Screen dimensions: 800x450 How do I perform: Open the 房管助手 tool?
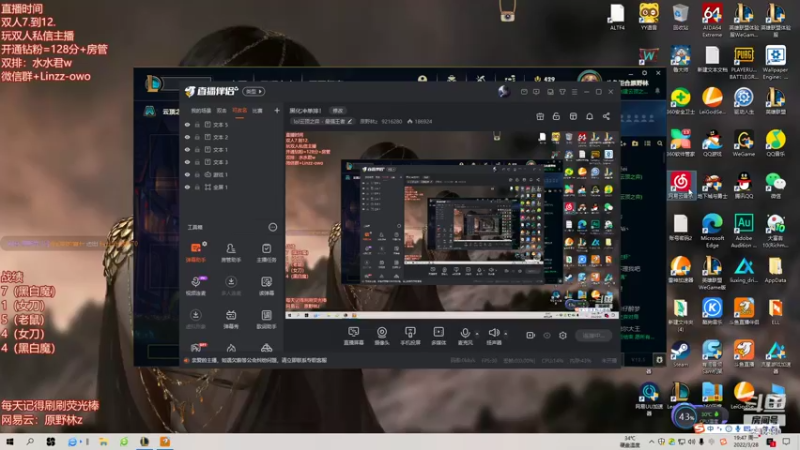231,252
